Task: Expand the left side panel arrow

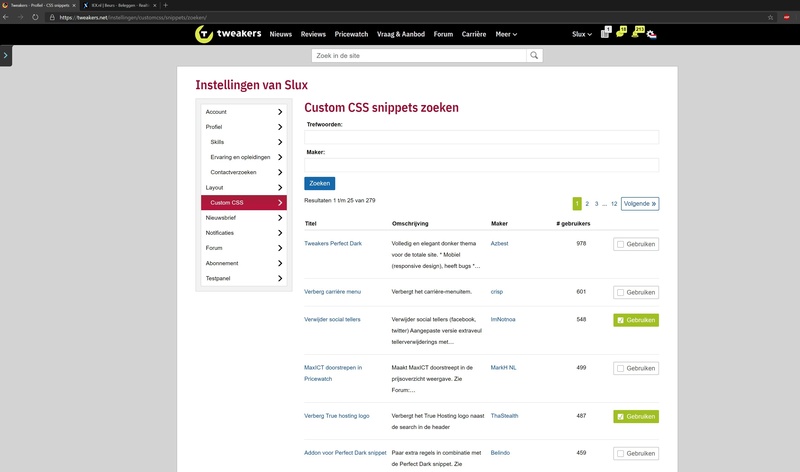Action: tap(6, 55)
